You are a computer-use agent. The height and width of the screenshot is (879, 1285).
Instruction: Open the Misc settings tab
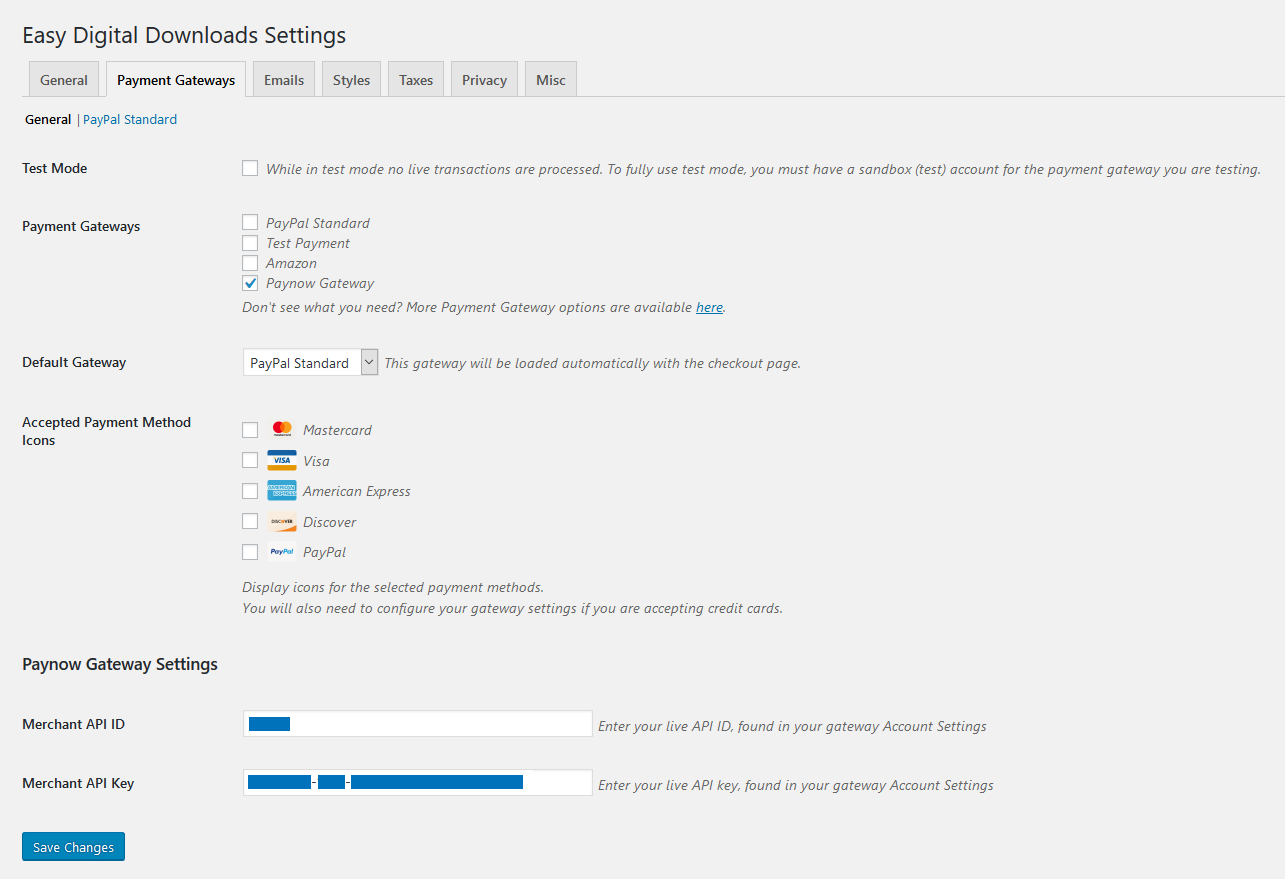[x=550, y=79]
